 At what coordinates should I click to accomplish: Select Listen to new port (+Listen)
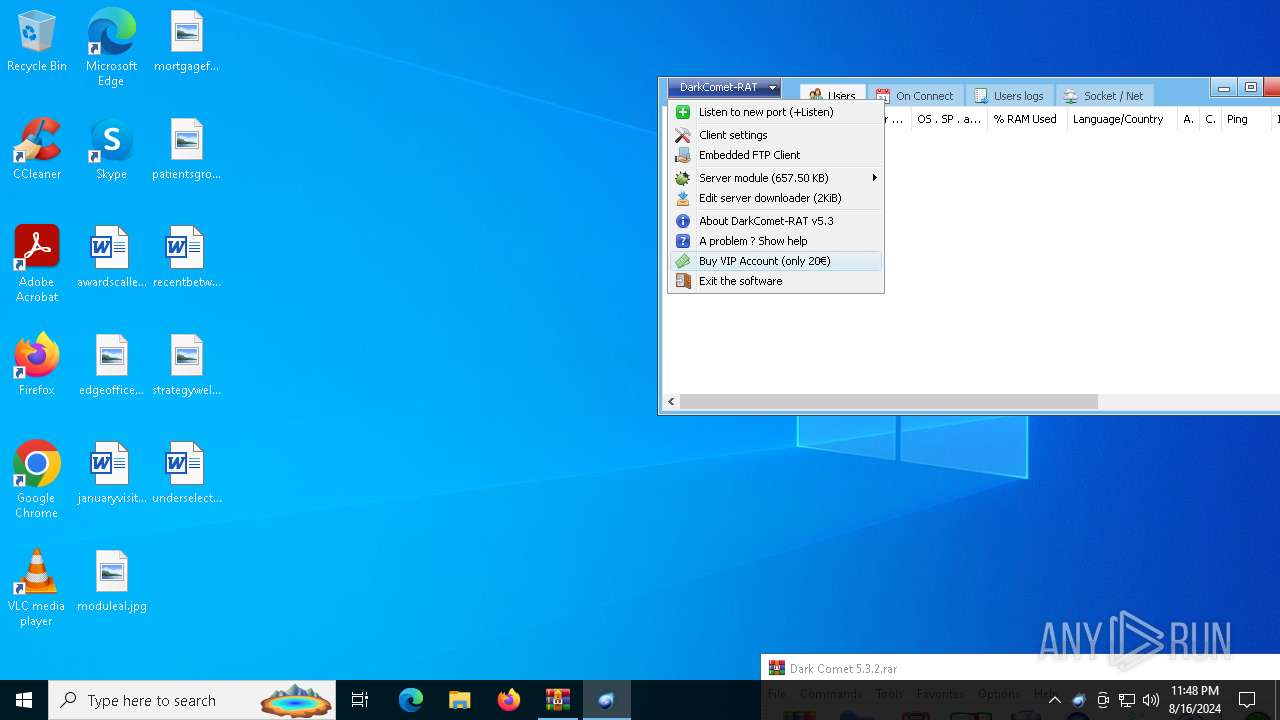[776, 112]
